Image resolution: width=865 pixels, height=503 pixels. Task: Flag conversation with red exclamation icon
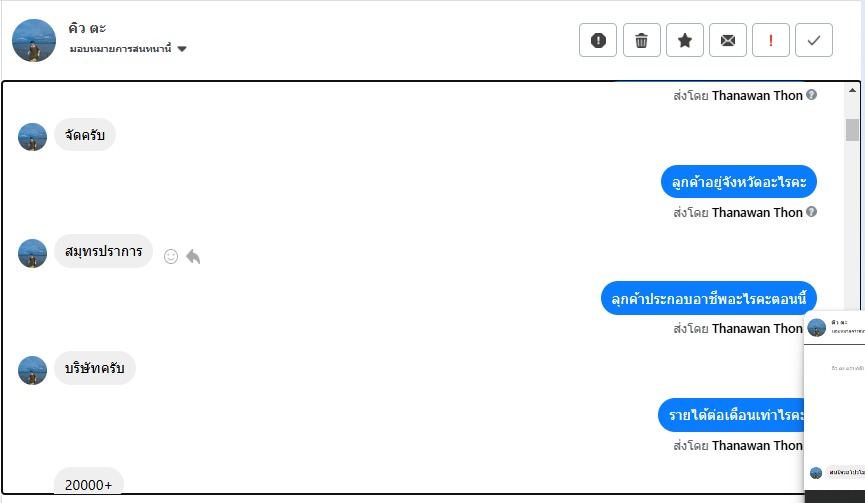coord(771,40)
